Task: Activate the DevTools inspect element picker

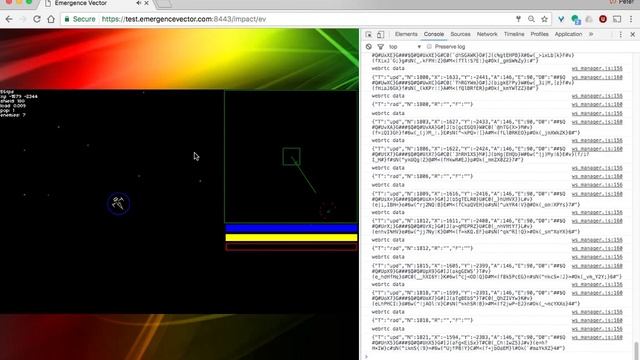Action: (369, 35)
